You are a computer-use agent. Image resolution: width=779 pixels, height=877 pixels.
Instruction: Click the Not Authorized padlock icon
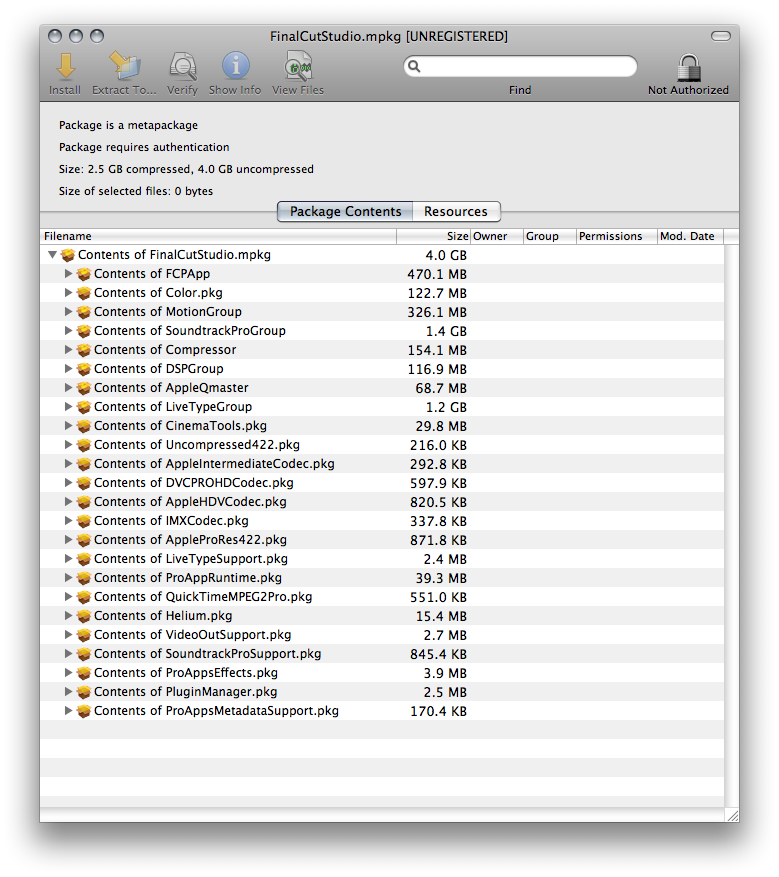click(x=688, y=68)
